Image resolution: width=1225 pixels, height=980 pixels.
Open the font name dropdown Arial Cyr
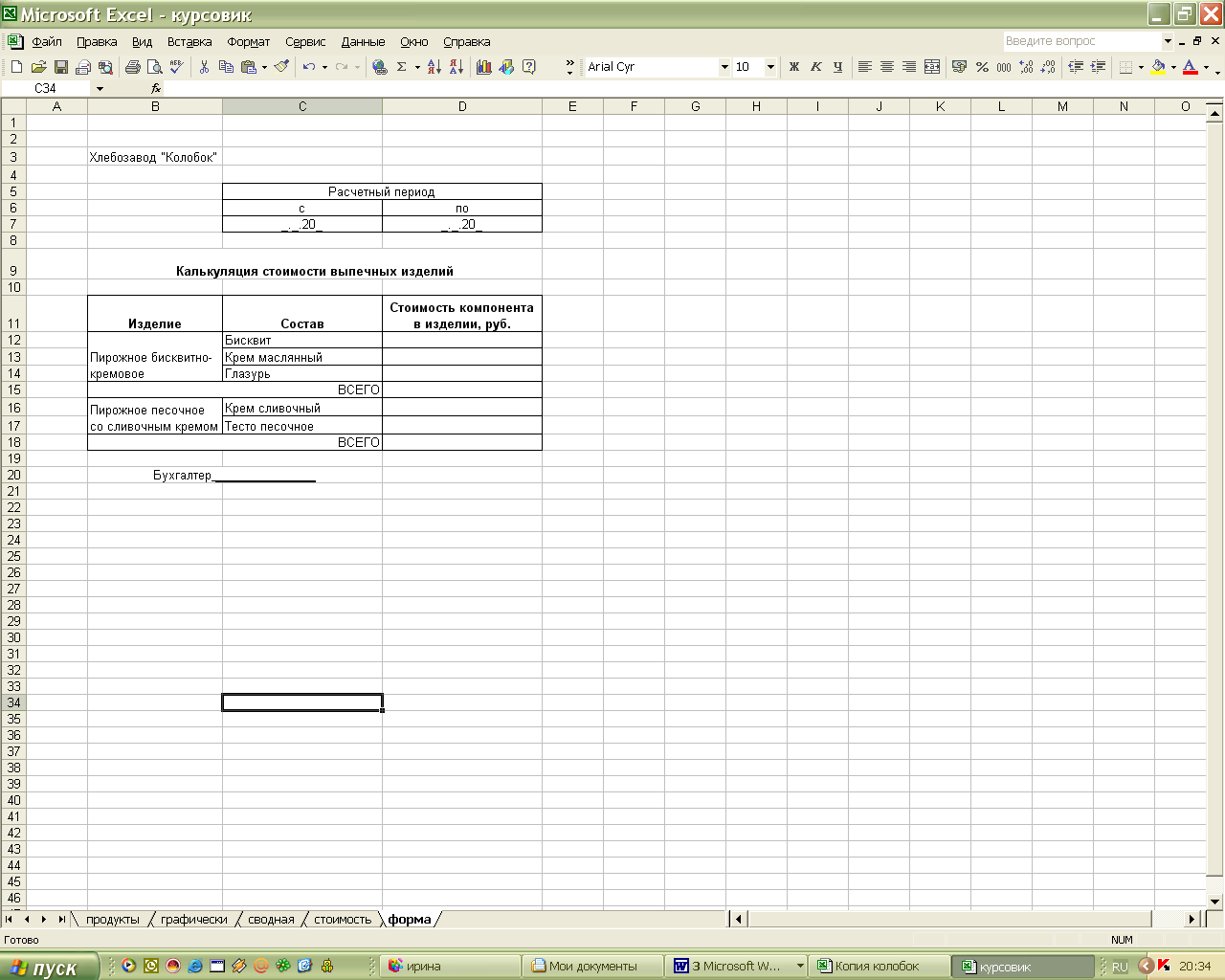point(724,67)
